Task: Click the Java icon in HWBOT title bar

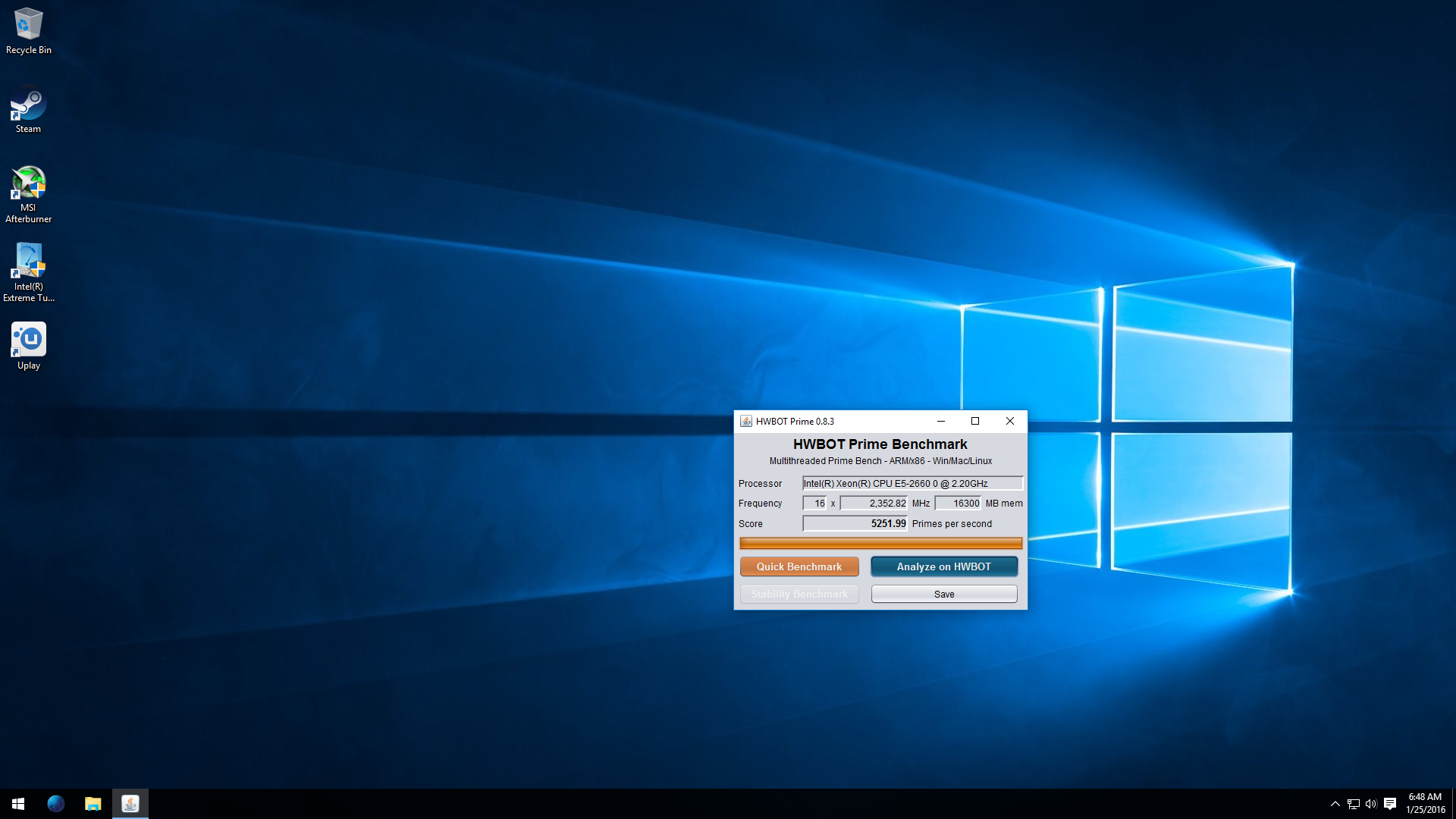Action: point(746,422)
